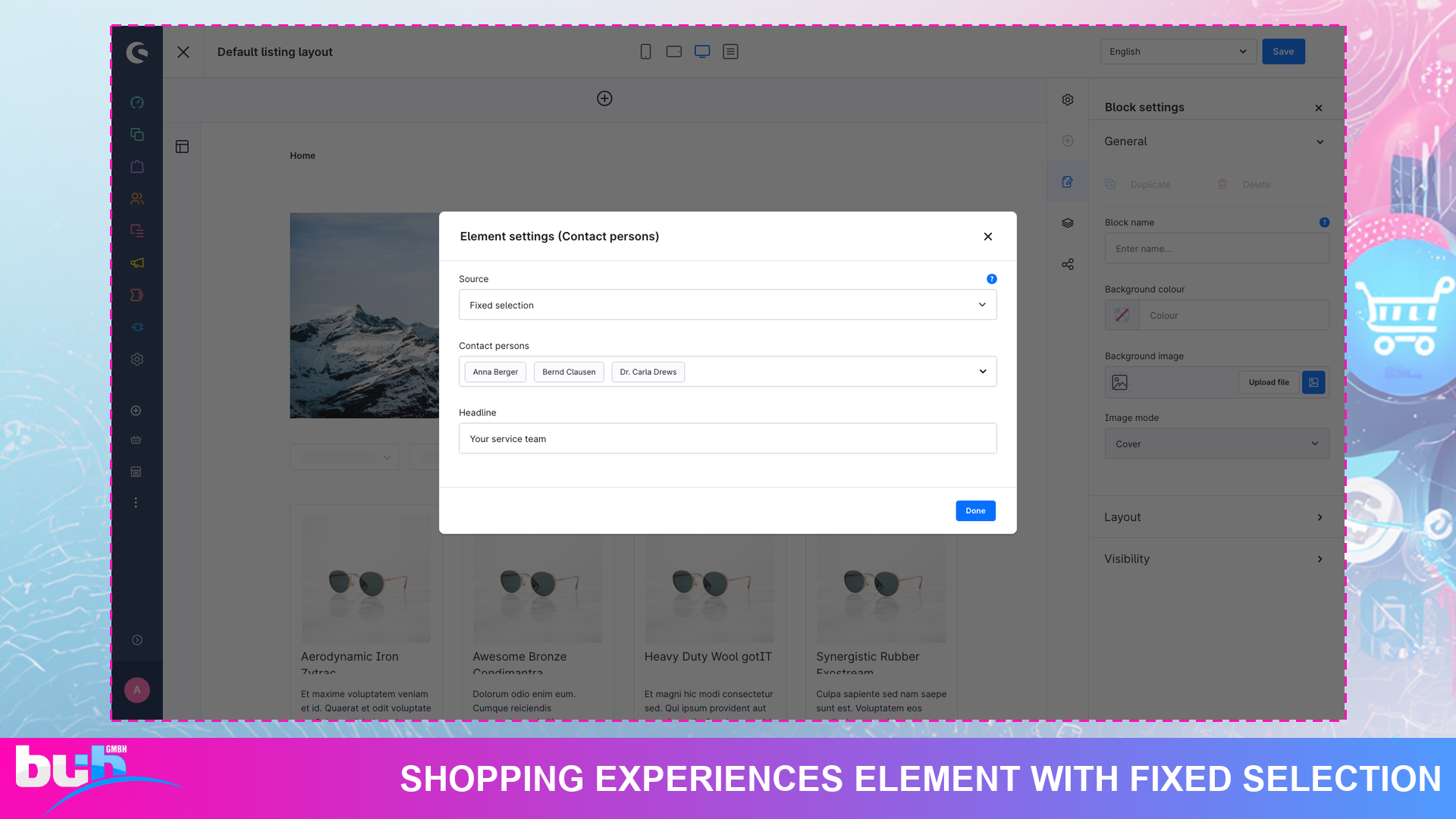The height and width of the screenshot is (819, 1456).
Task: Open the Customers icon in sidebar
Action: click(137, 199)
